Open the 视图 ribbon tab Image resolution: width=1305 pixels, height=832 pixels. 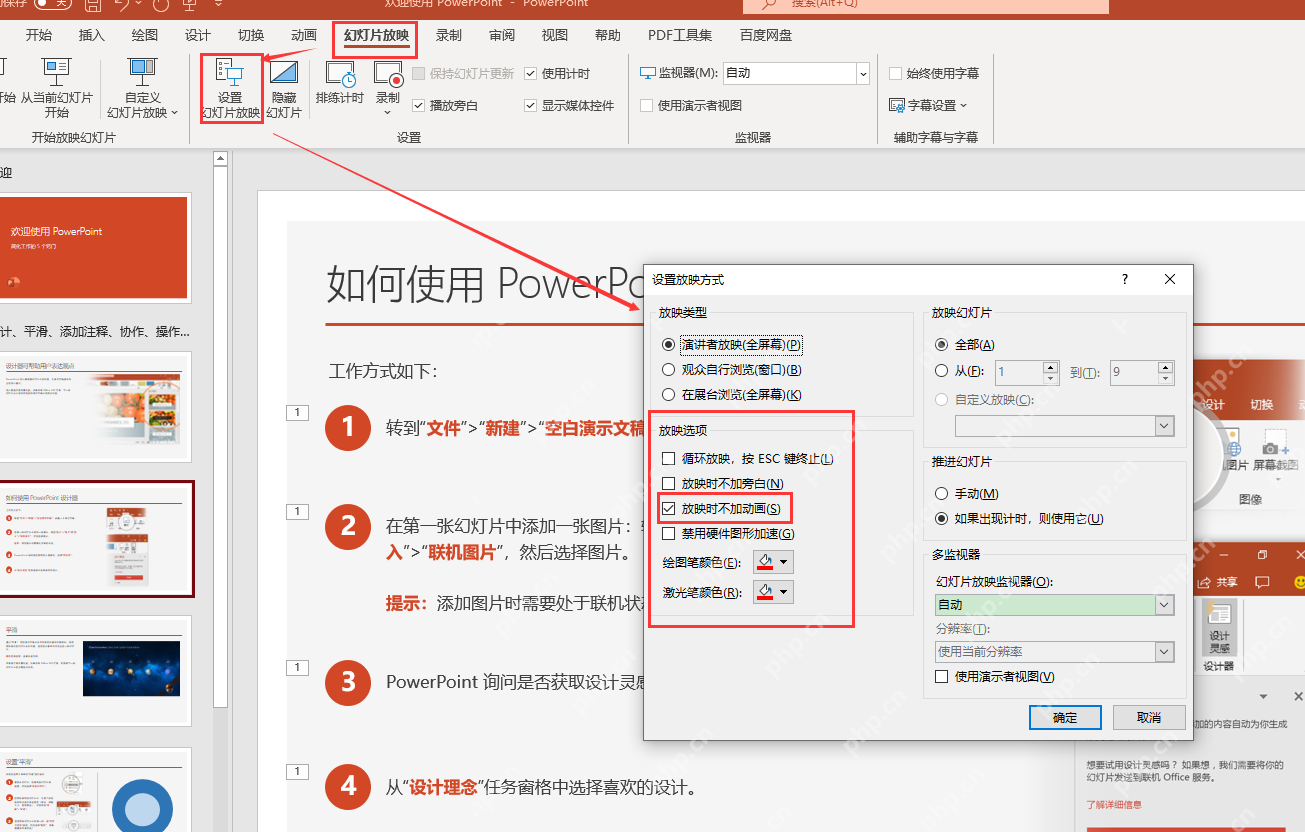(555, 35)
